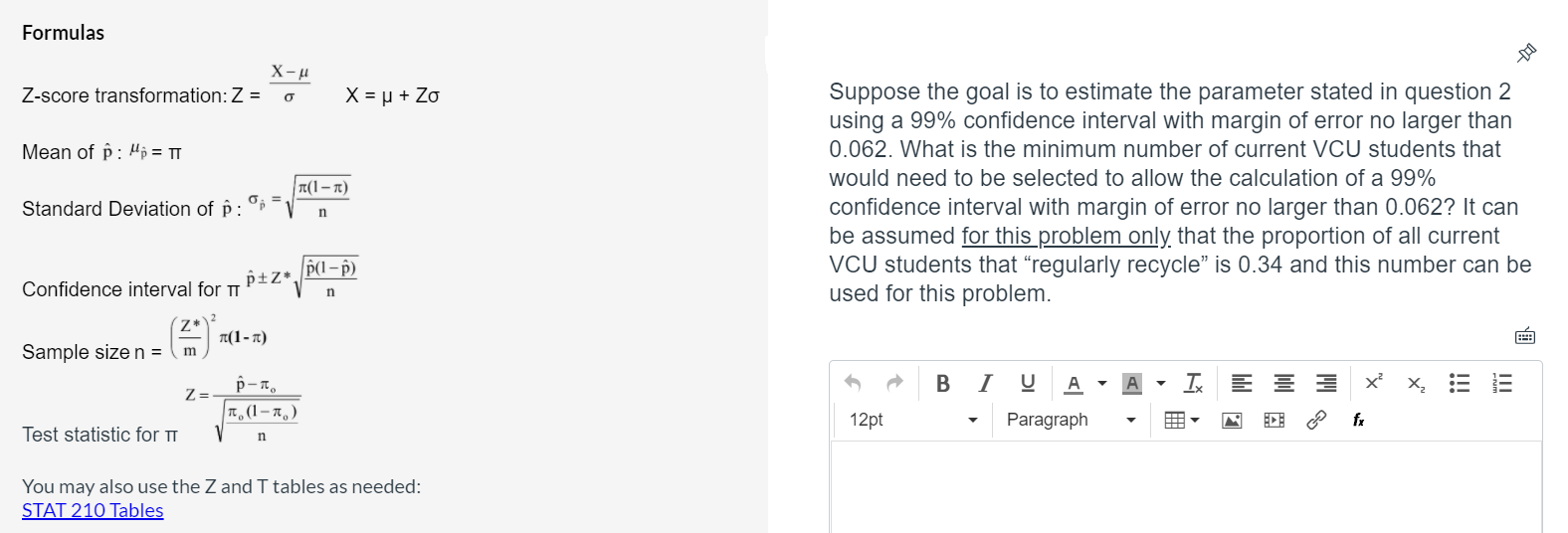The height and width of the screenshot is (533, 1568).
Task: Apply the background highlight color
Action: [1132, 383]
